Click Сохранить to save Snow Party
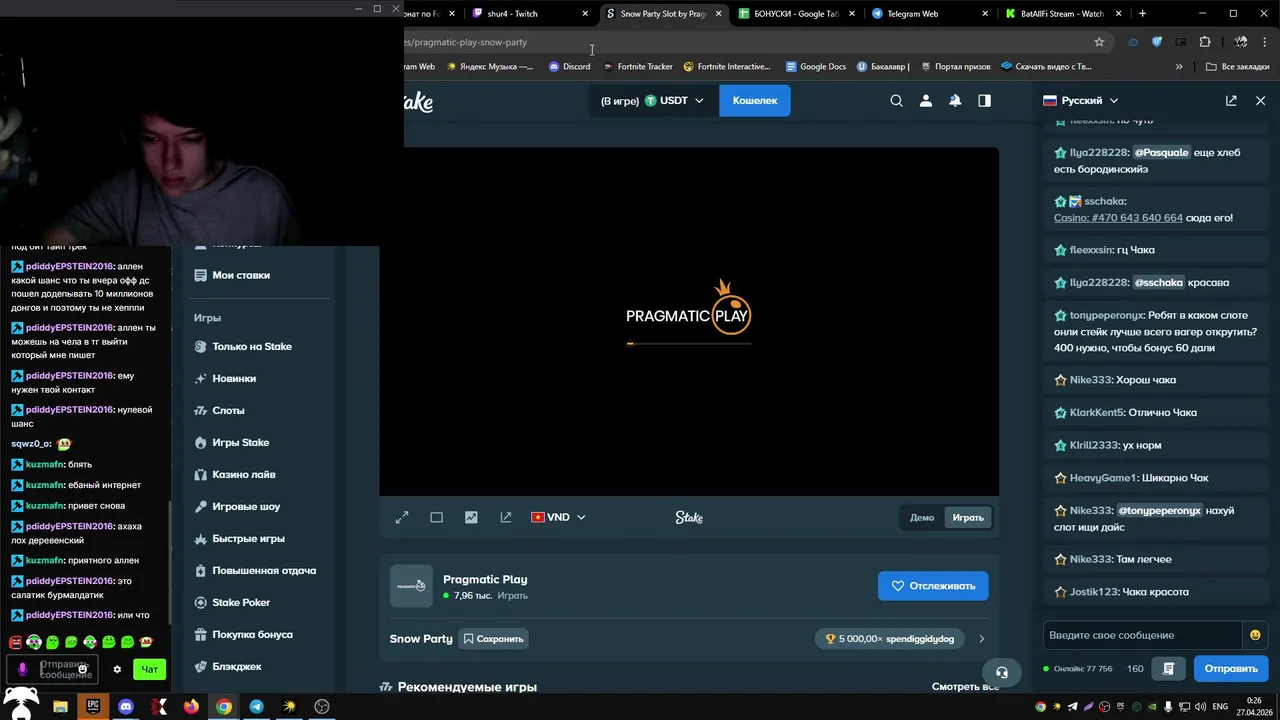1280x720 pixels. click(493, 638)
